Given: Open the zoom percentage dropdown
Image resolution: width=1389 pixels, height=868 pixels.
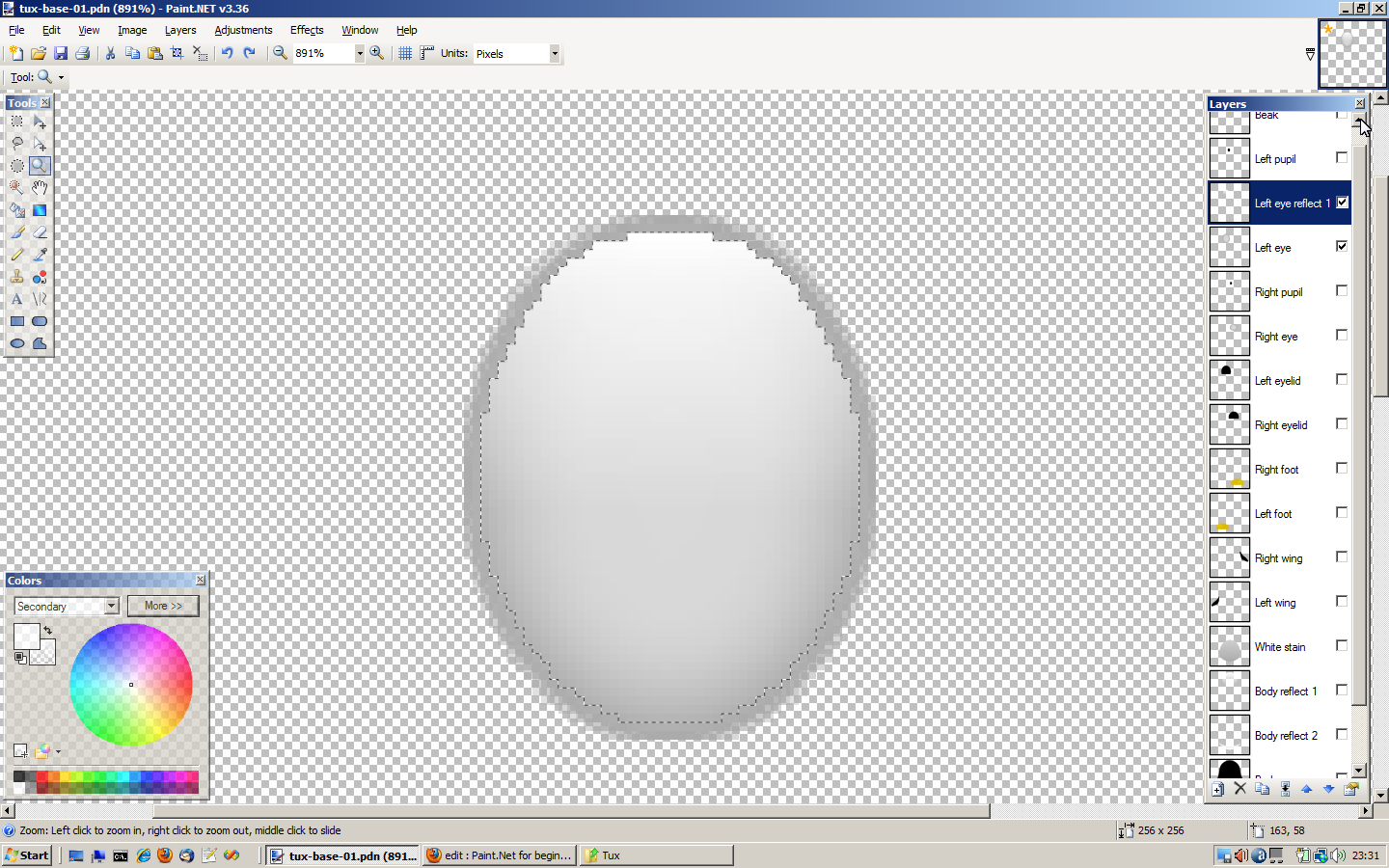Looking at the screenshot, I should [360, 54].
